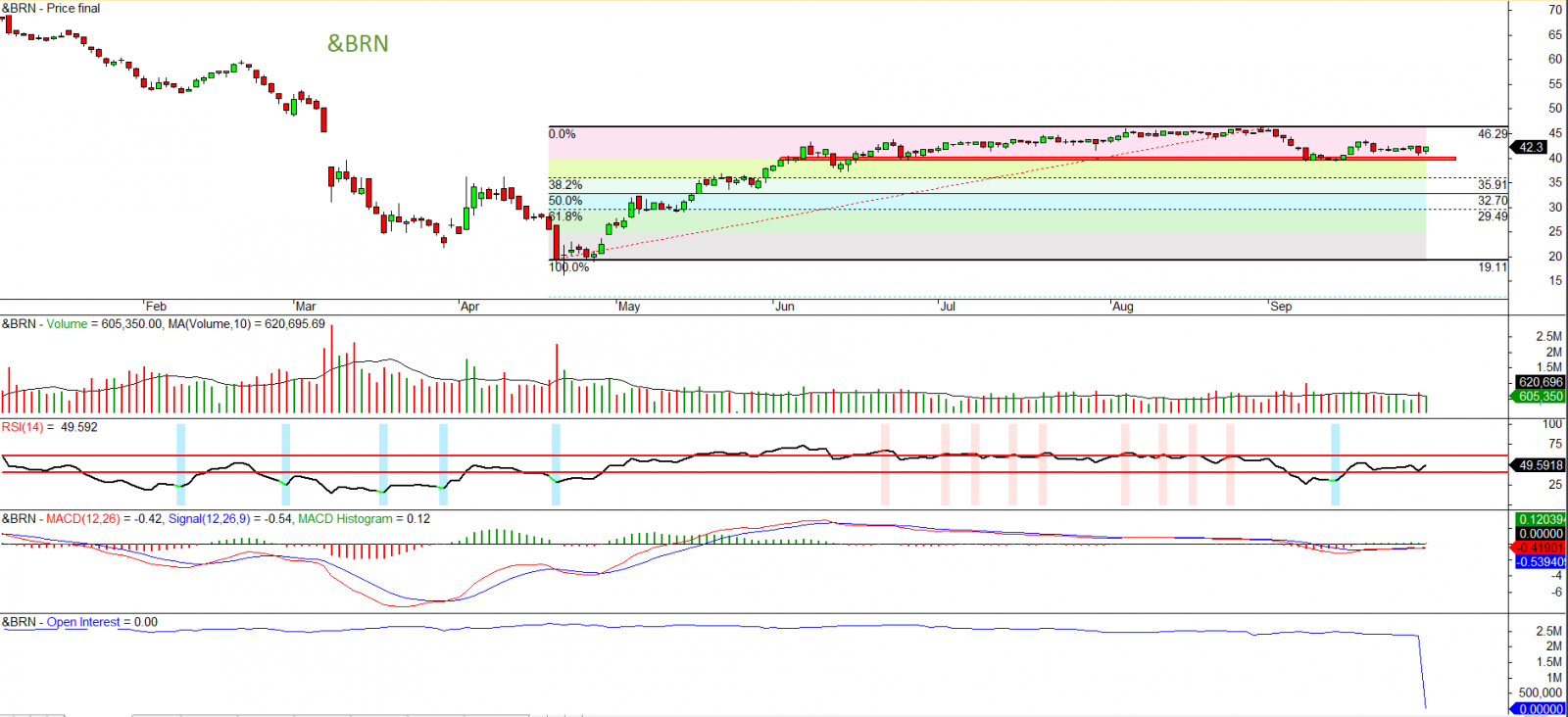Screen dimensions: 1568x717
Task: Click the '25' price axis value in price pane
Action: pyautogui.click(x=1555, y=231)
